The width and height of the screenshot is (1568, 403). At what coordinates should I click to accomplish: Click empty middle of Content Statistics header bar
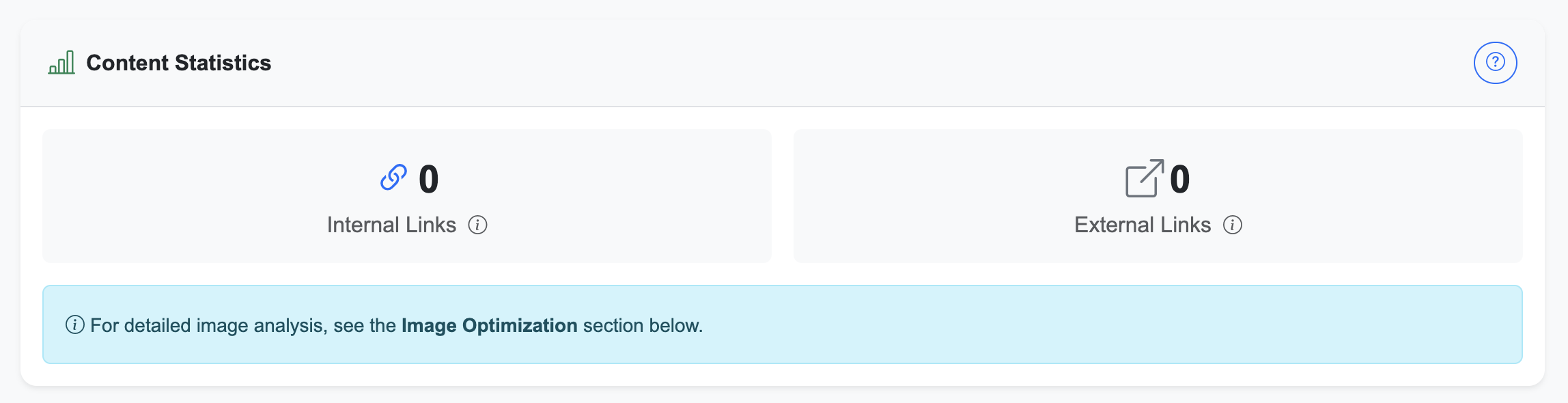[820, 63]
